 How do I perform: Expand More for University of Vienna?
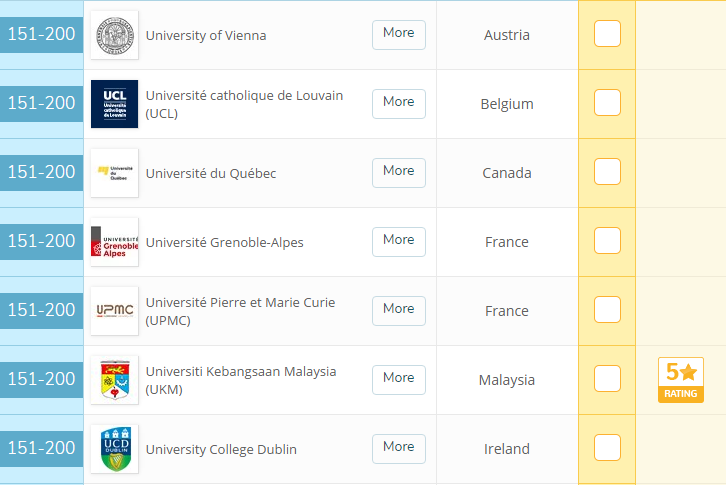(x=398, y=34)
